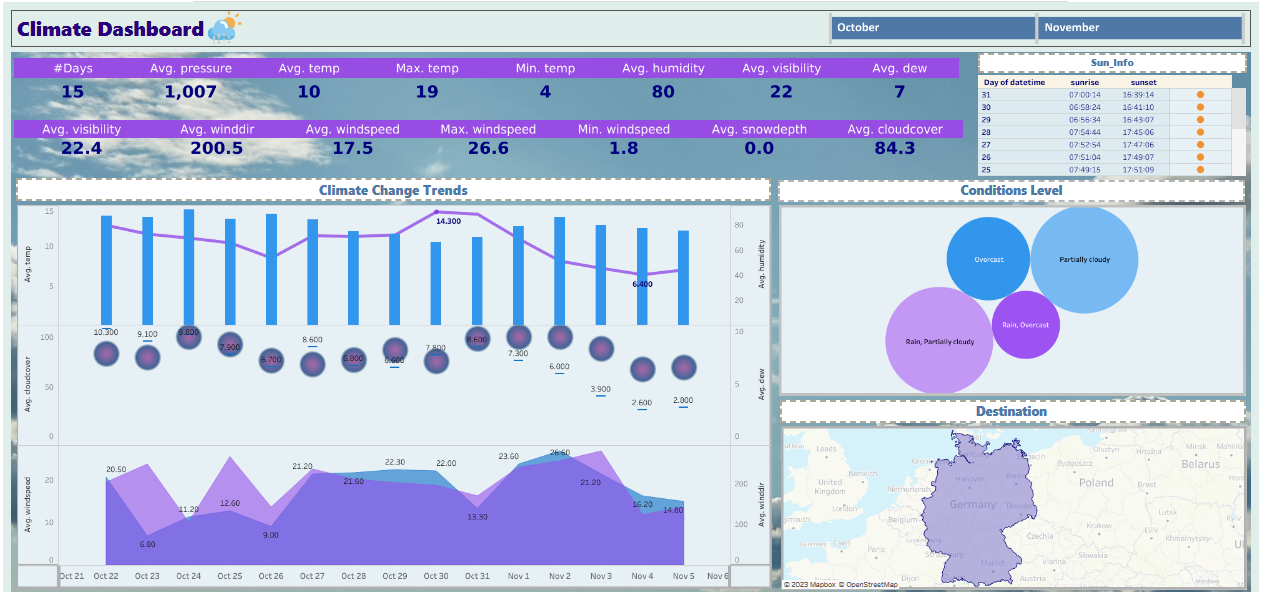
Task: Select the Overcast bubble
Action: pos(988,259)
